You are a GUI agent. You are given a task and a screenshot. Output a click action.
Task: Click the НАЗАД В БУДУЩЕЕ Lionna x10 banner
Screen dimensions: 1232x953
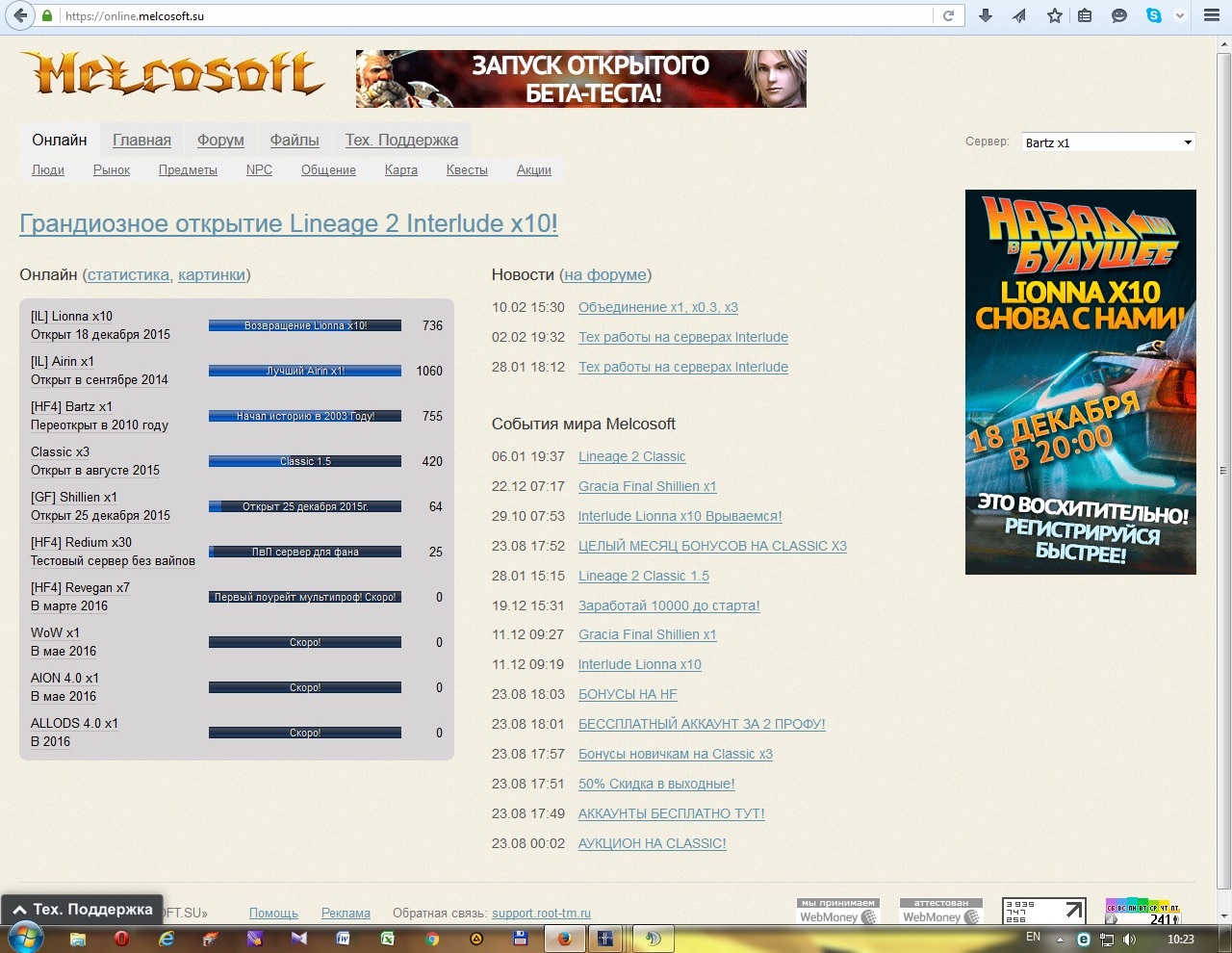(1081, 382)
